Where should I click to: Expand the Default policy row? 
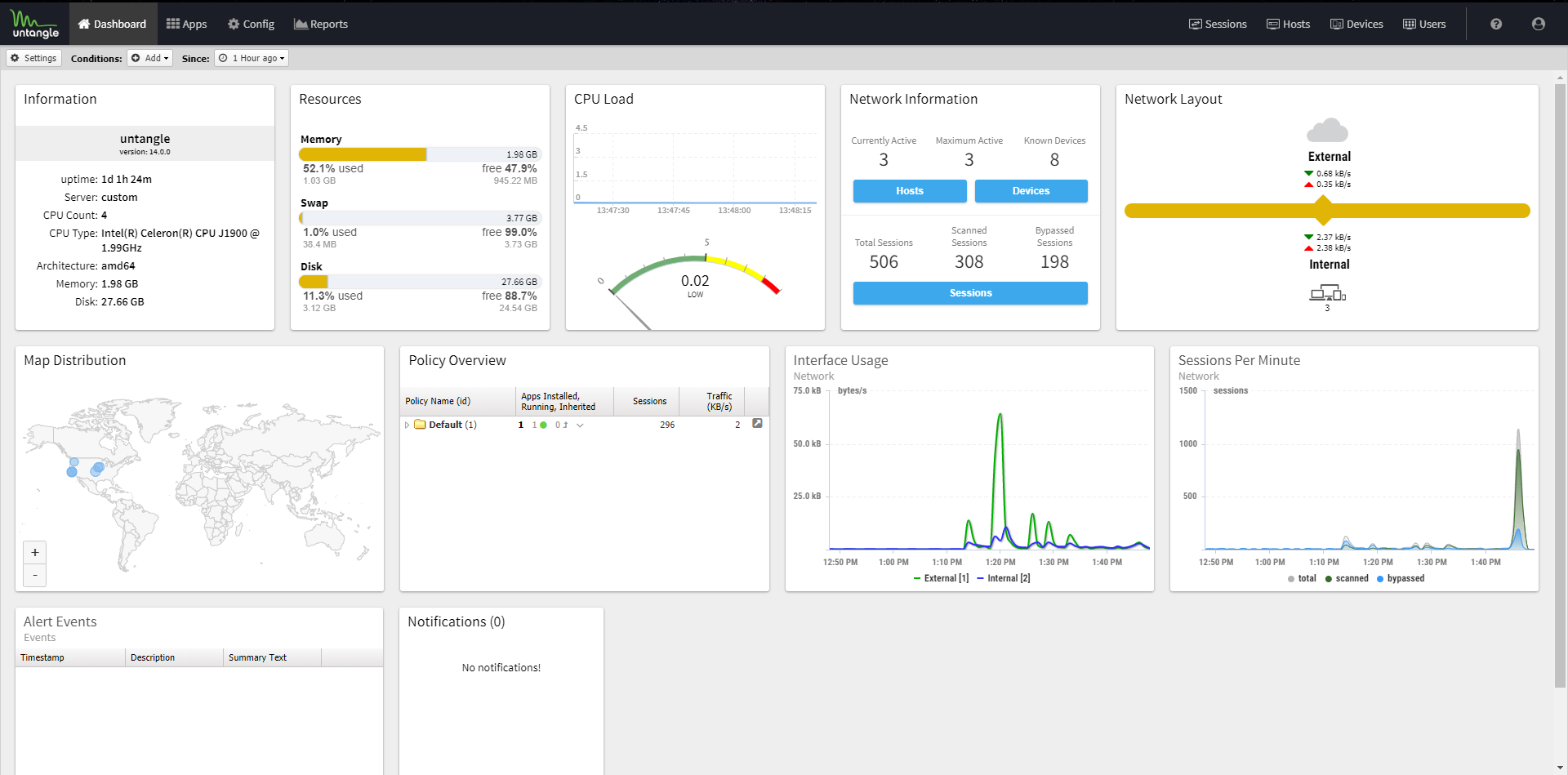407,425
